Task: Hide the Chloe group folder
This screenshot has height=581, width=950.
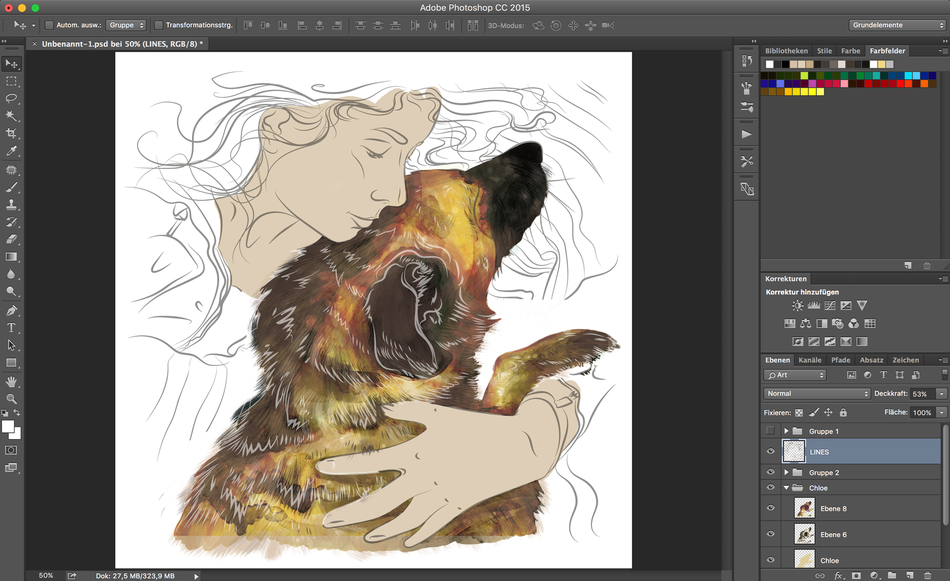Action: tap(770, 487)
